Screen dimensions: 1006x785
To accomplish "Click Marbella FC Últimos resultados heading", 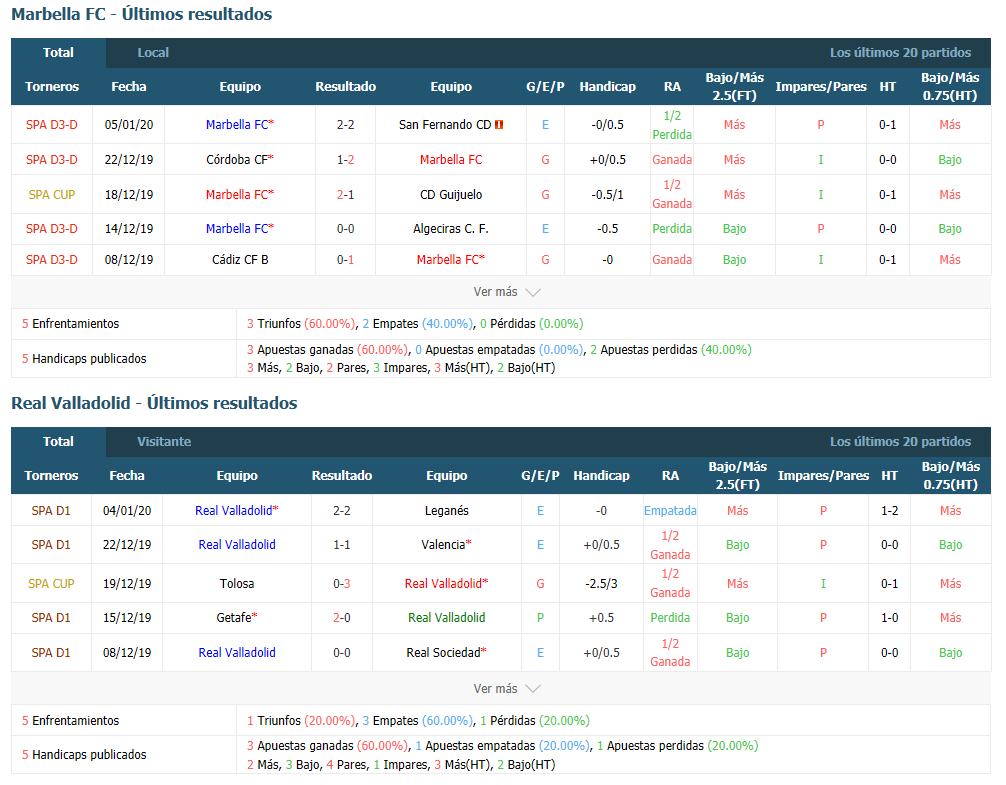I will point(142,14).
